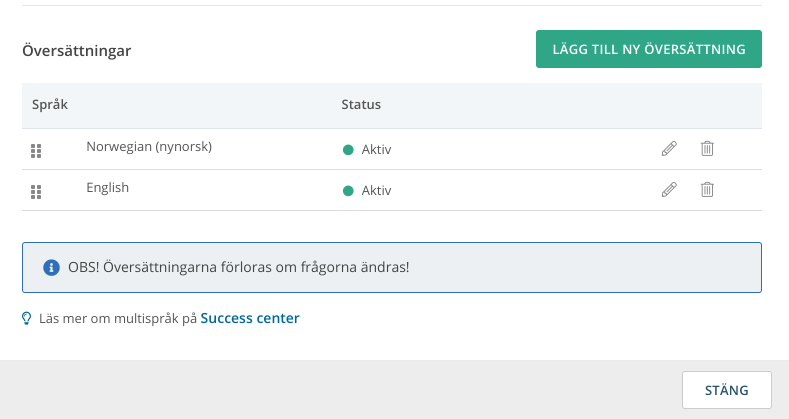Open the Success center link
Image resolution: width=789 pixels, height=419 pixels.
(250, 318)
